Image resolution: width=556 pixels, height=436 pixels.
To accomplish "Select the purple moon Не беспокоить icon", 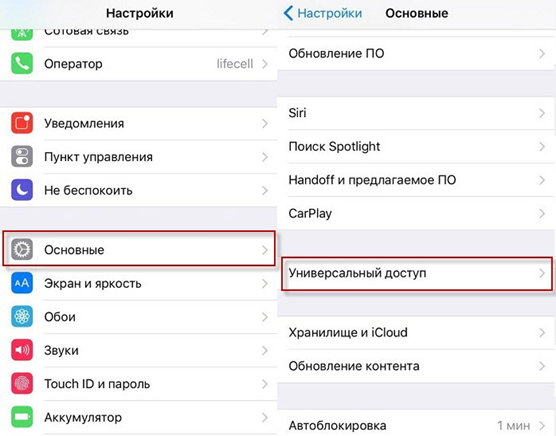I will [x=22, y=190].
